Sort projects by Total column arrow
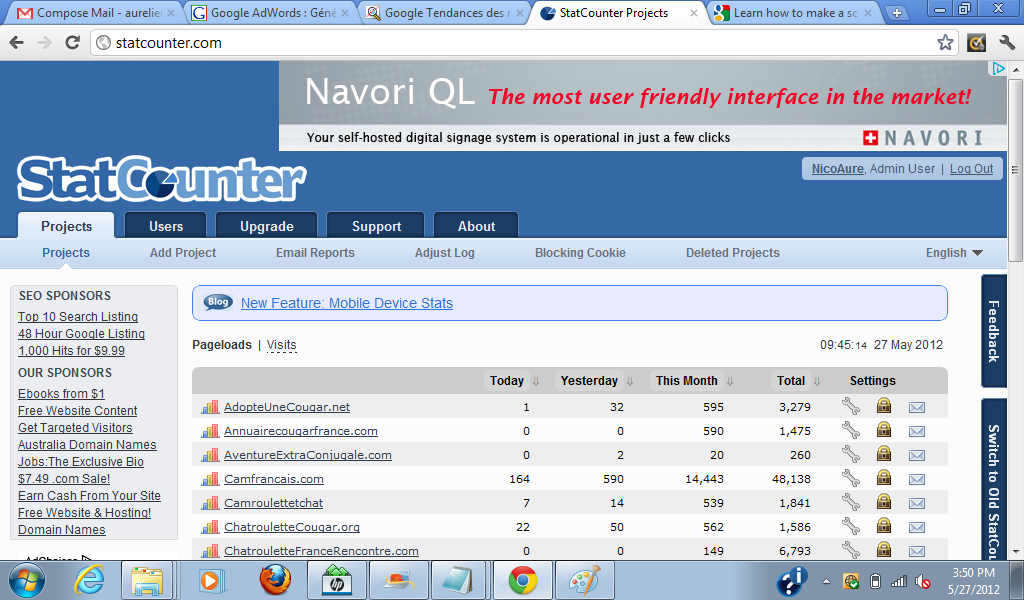Viewport: 1024px width, 600px height. [816, 381]
